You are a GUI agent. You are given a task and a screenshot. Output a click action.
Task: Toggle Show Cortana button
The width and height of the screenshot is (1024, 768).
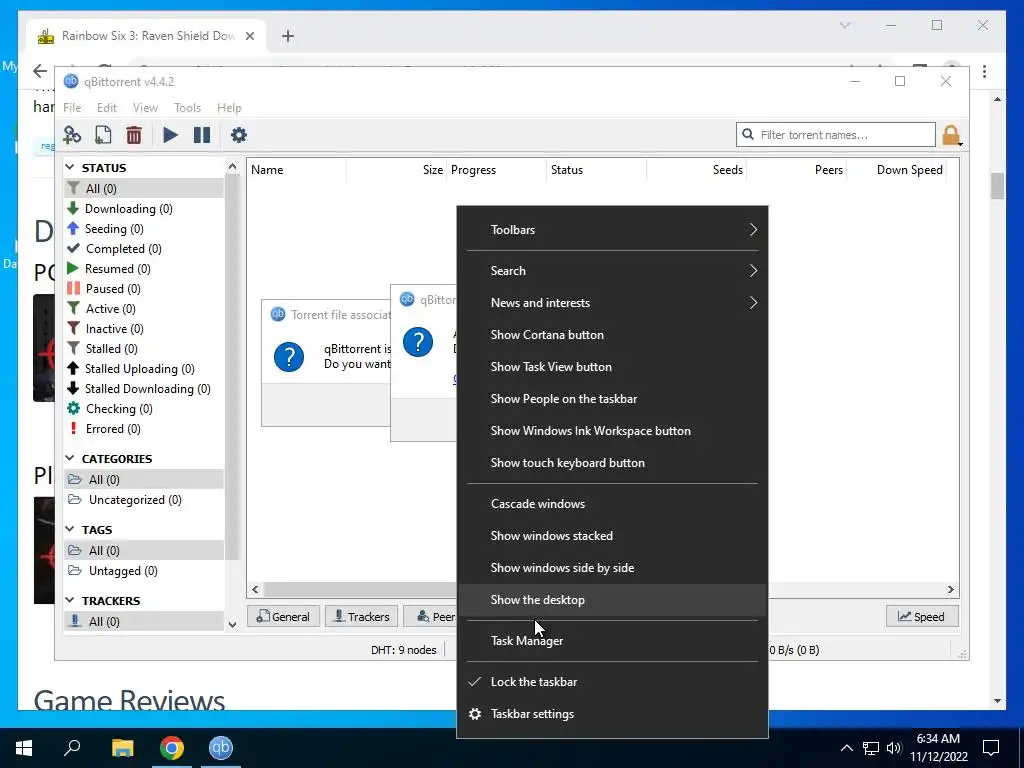click(x=612, y=334)
